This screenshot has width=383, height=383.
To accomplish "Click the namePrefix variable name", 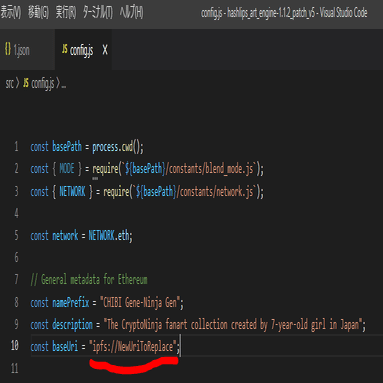I will [x=71, y=302].
